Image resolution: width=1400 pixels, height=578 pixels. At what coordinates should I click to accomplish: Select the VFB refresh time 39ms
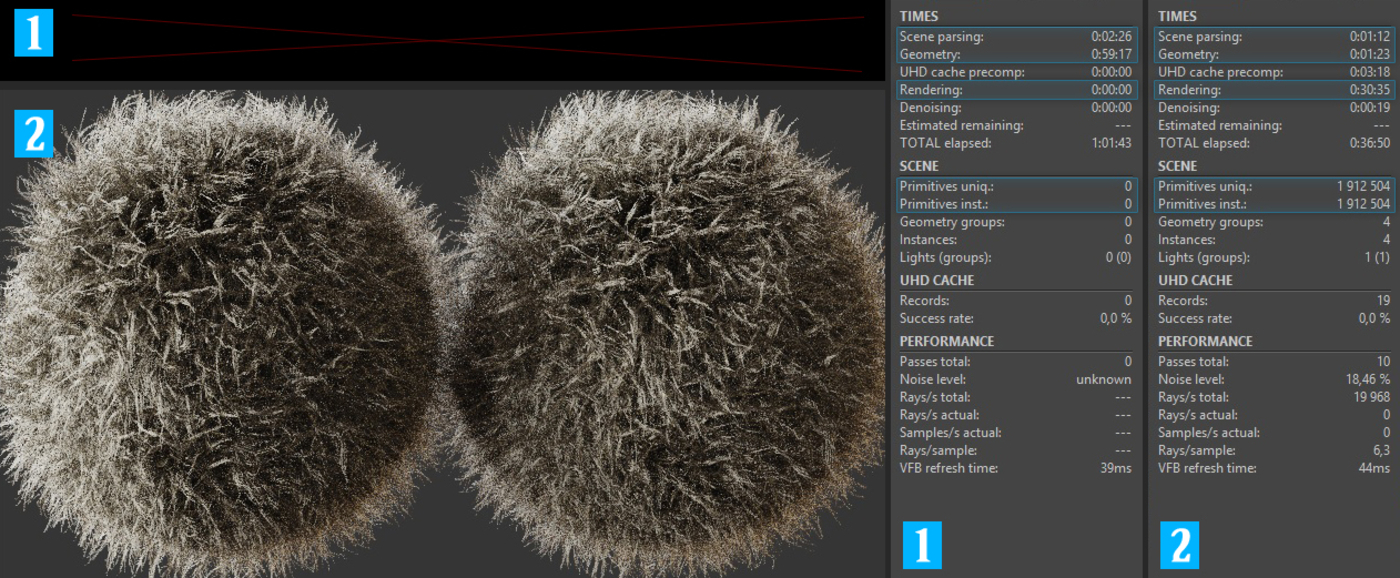pos(1115,469)
